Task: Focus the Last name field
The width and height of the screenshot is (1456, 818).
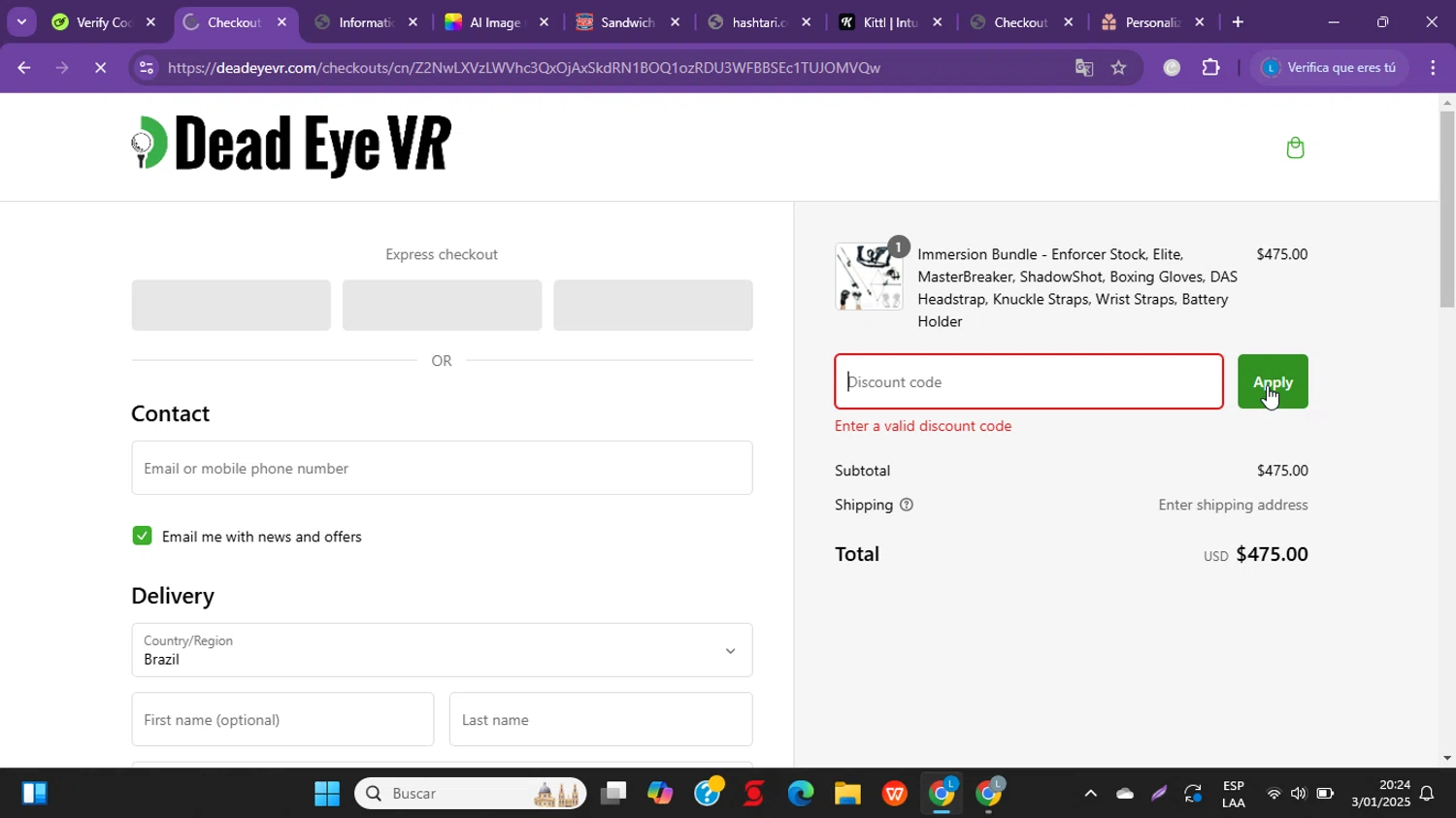Action: 601,719
